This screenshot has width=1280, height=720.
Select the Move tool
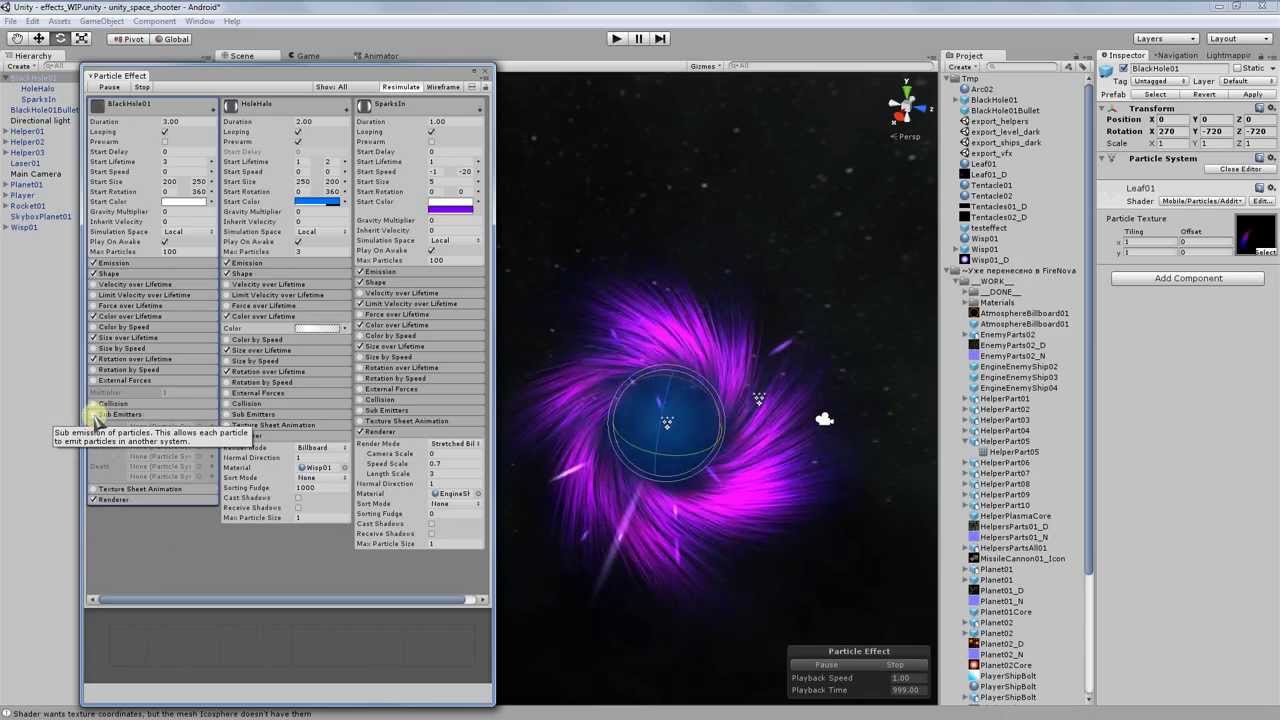coord(39,38)
